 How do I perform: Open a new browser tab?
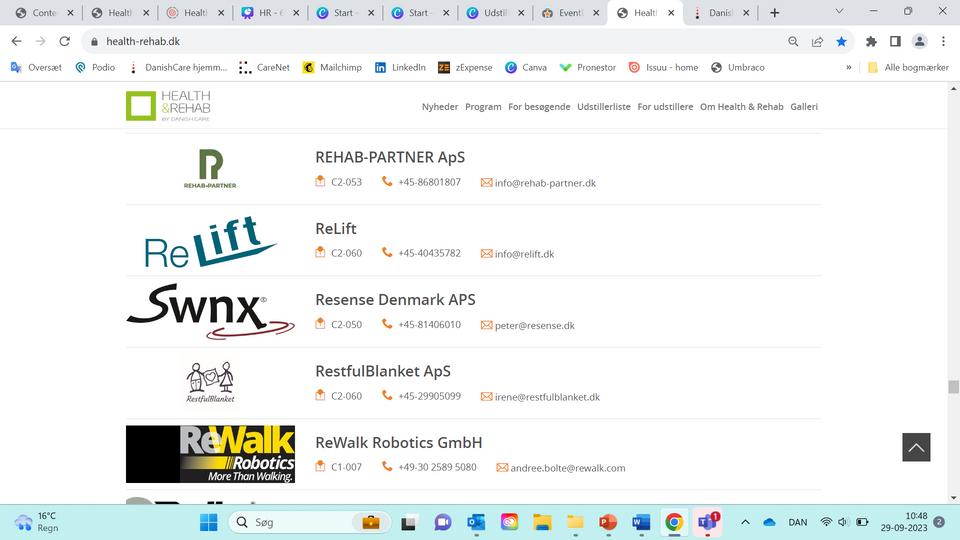tap(774, 12)
